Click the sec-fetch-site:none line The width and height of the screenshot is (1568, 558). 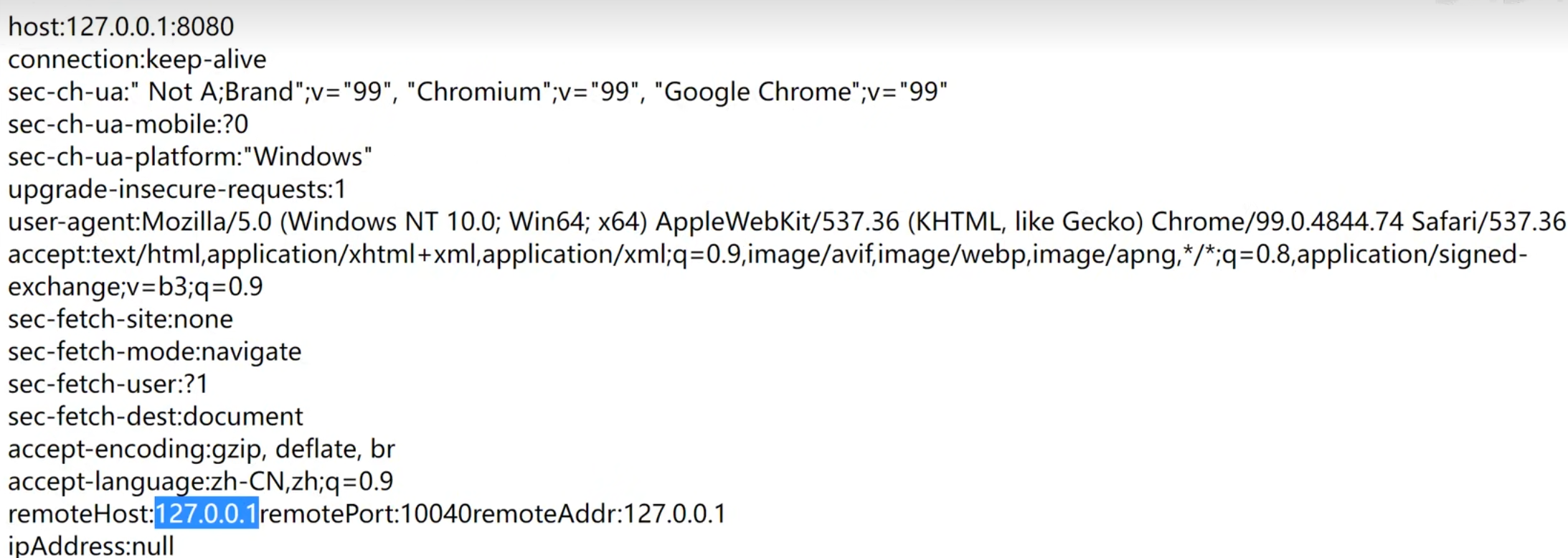click(120, 319)
